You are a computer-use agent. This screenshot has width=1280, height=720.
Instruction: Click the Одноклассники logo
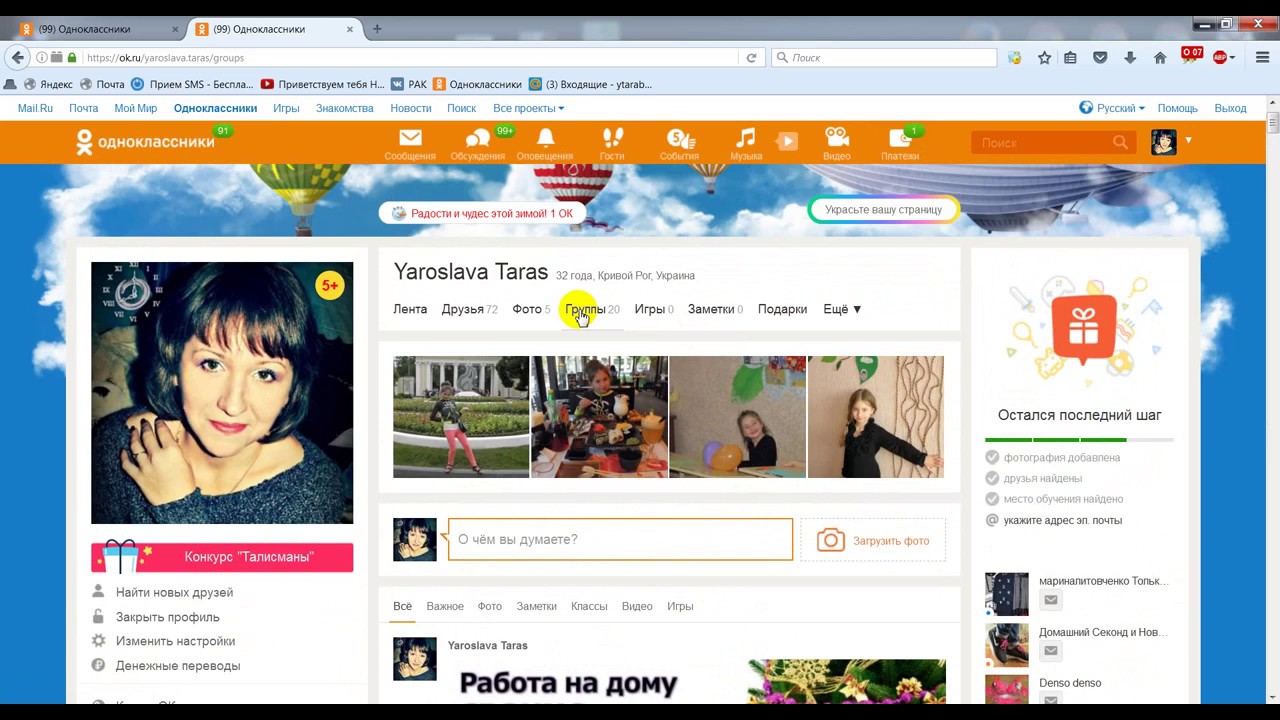coord(146,142)
